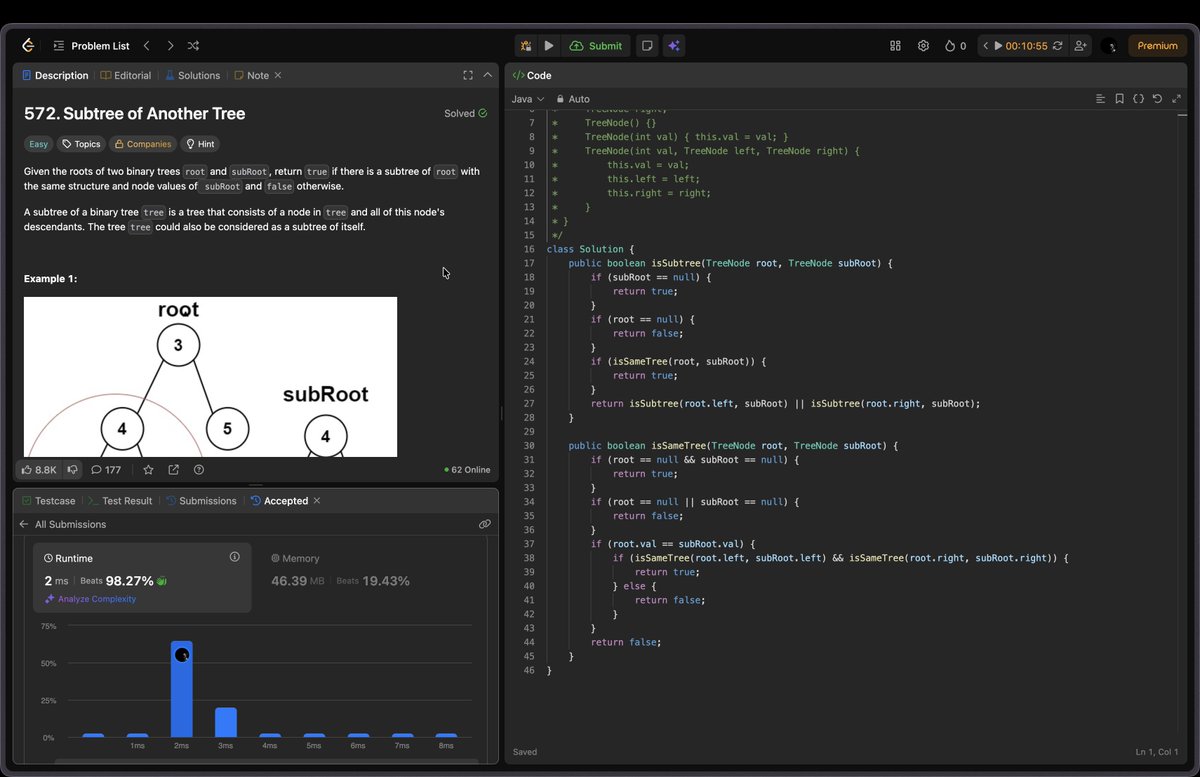The height and width of the screenshot is (777, 1200).
Task: Switch to the Note tab
Action: coord(251,75)
